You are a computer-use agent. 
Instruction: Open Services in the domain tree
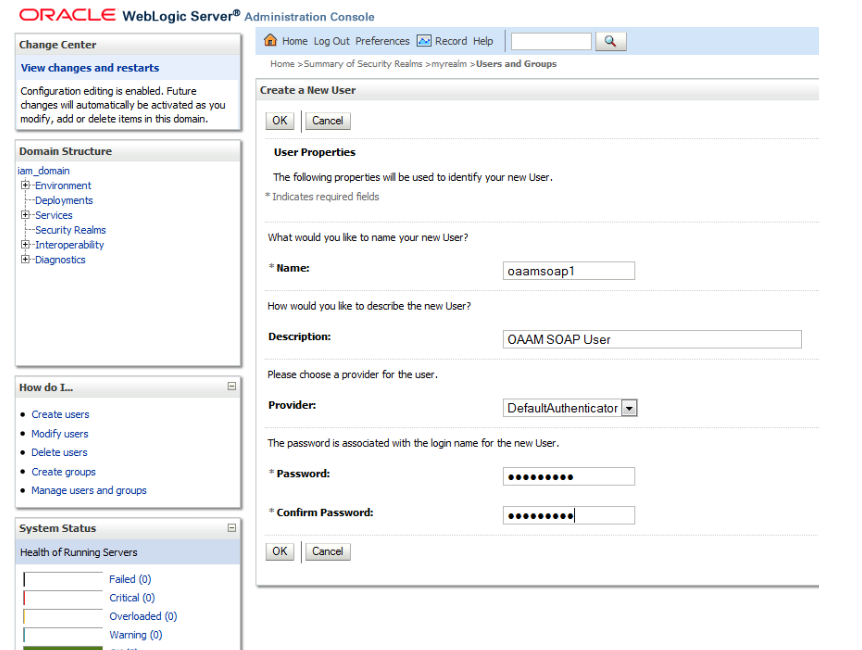(54, 215)
